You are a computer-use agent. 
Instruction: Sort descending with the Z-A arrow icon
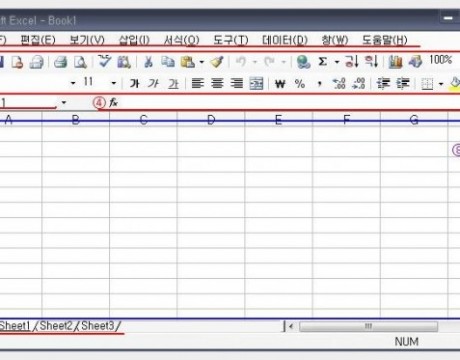click(x=371, y=62)
